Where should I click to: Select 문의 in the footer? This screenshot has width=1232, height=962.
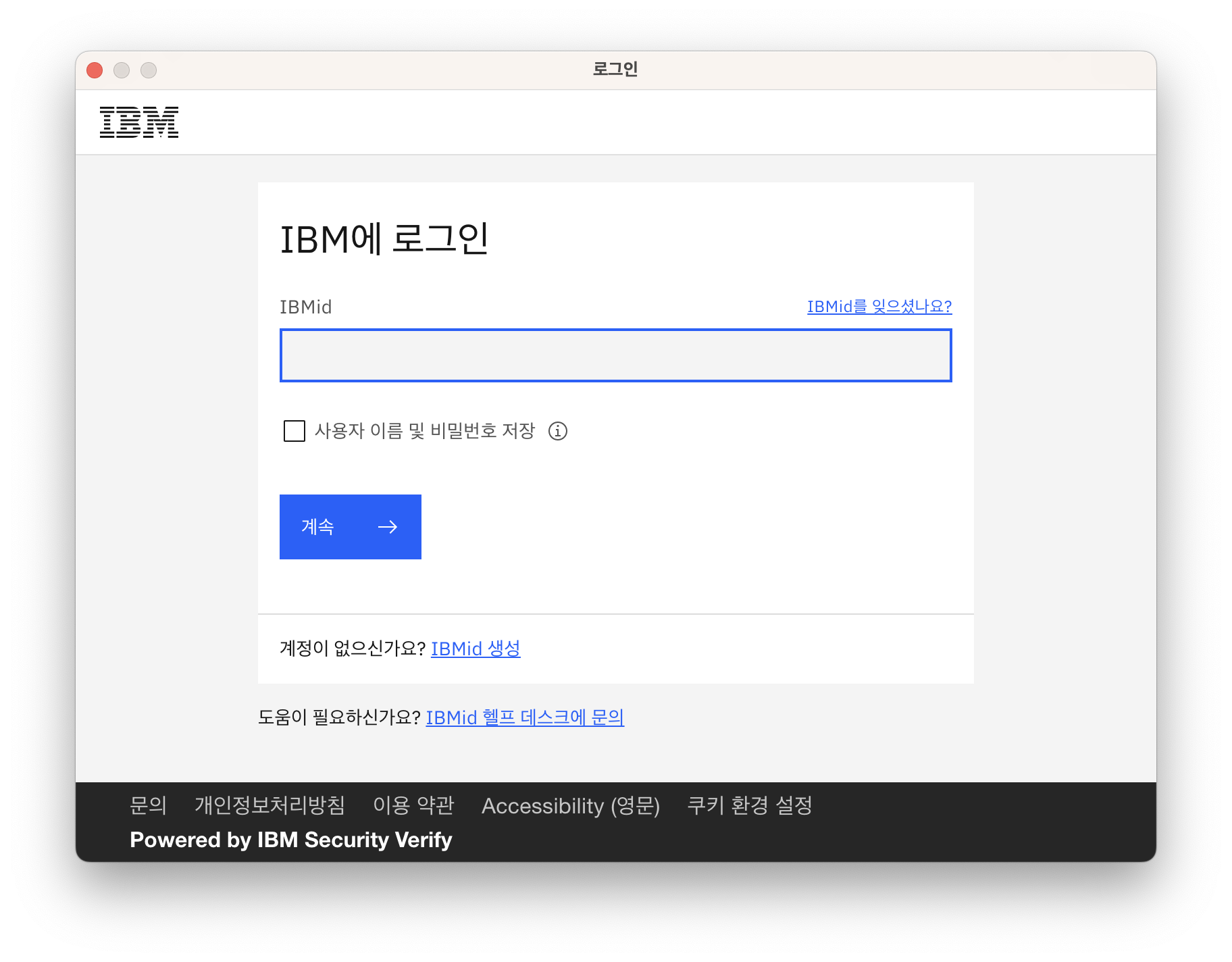pyautogui.click(x=148, y=805)
